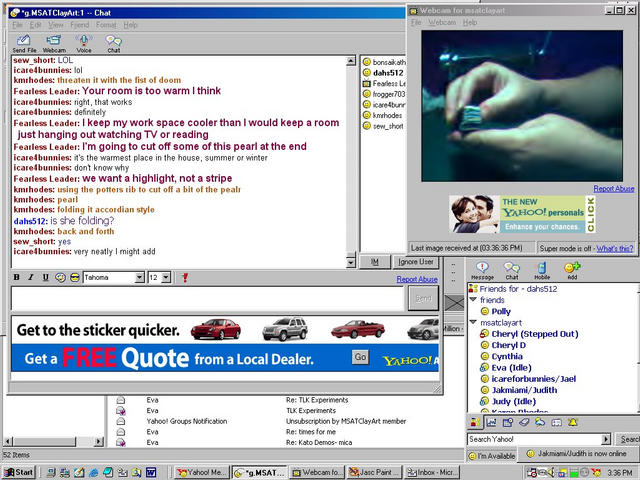Open the Edit menu in chat window
This screenshot has width=640, height=480.
point(36,25)
